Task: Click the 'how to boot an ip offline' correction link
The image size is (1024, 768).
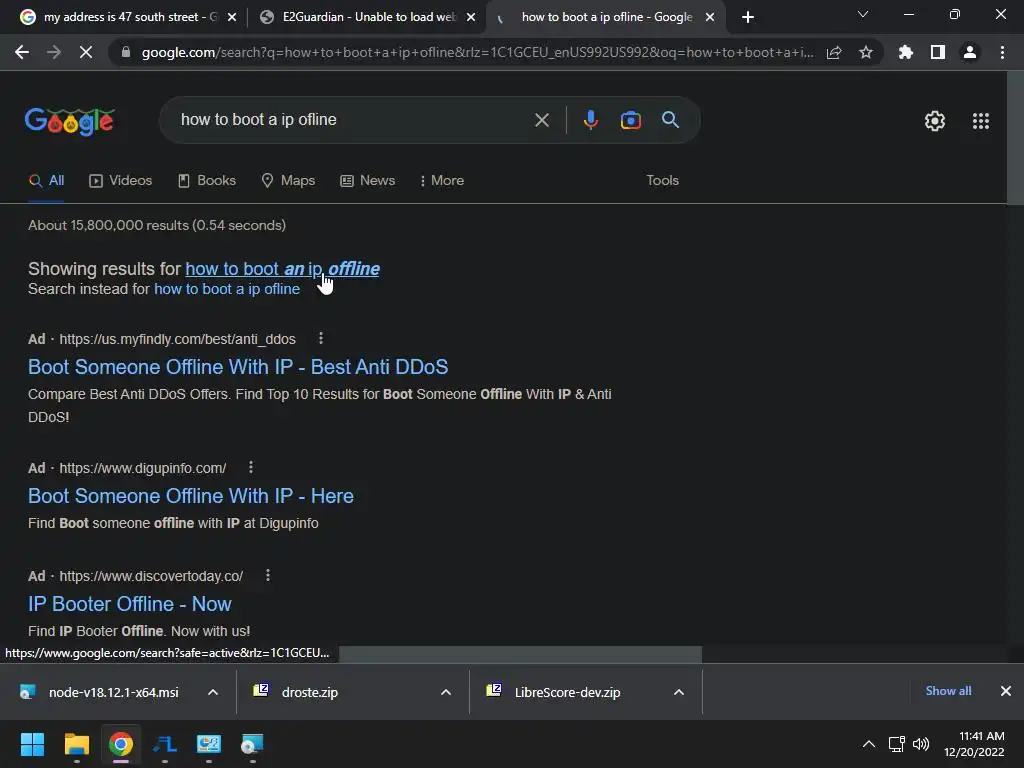Action: (x=282, y=268)
